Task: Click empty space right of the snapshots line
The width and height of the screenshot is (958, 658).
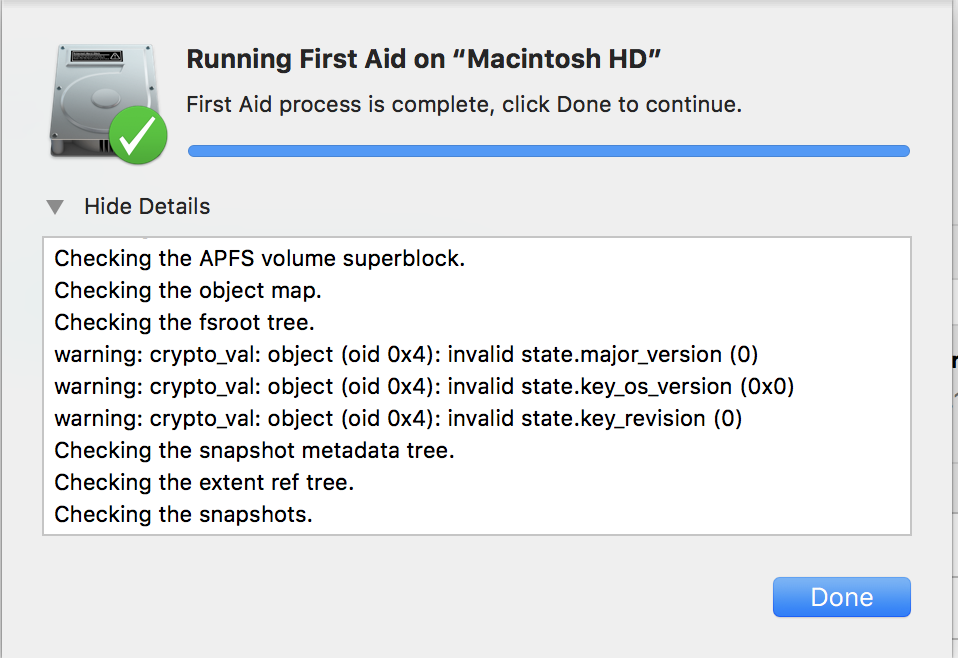Action: click(x=600, y=515)
